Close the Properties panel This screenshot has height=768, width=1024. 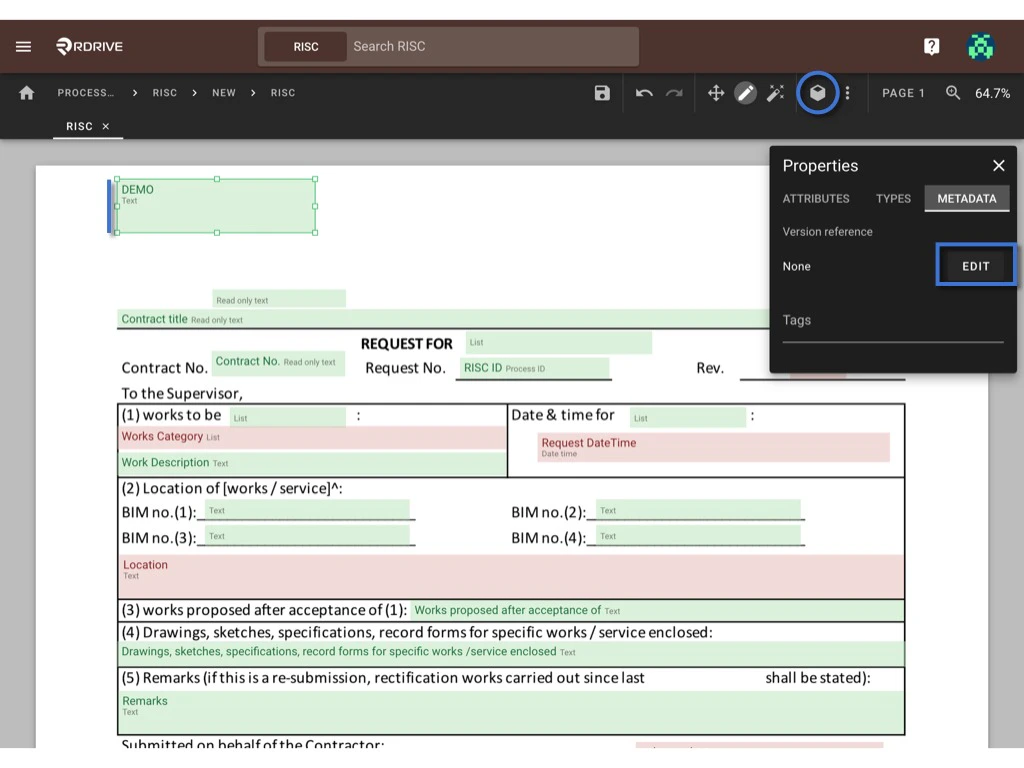pyautogui.click(x=998, y=165)
